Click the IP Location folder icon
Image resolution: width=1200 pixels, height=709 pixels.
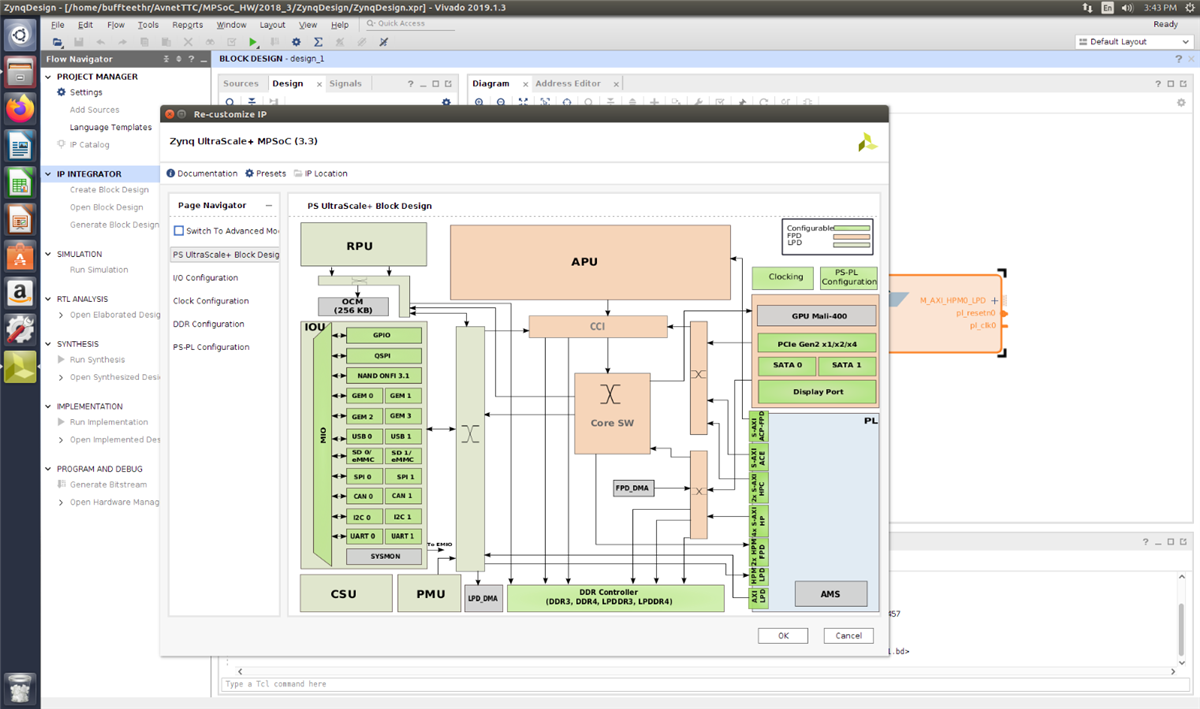coord(298,173)
